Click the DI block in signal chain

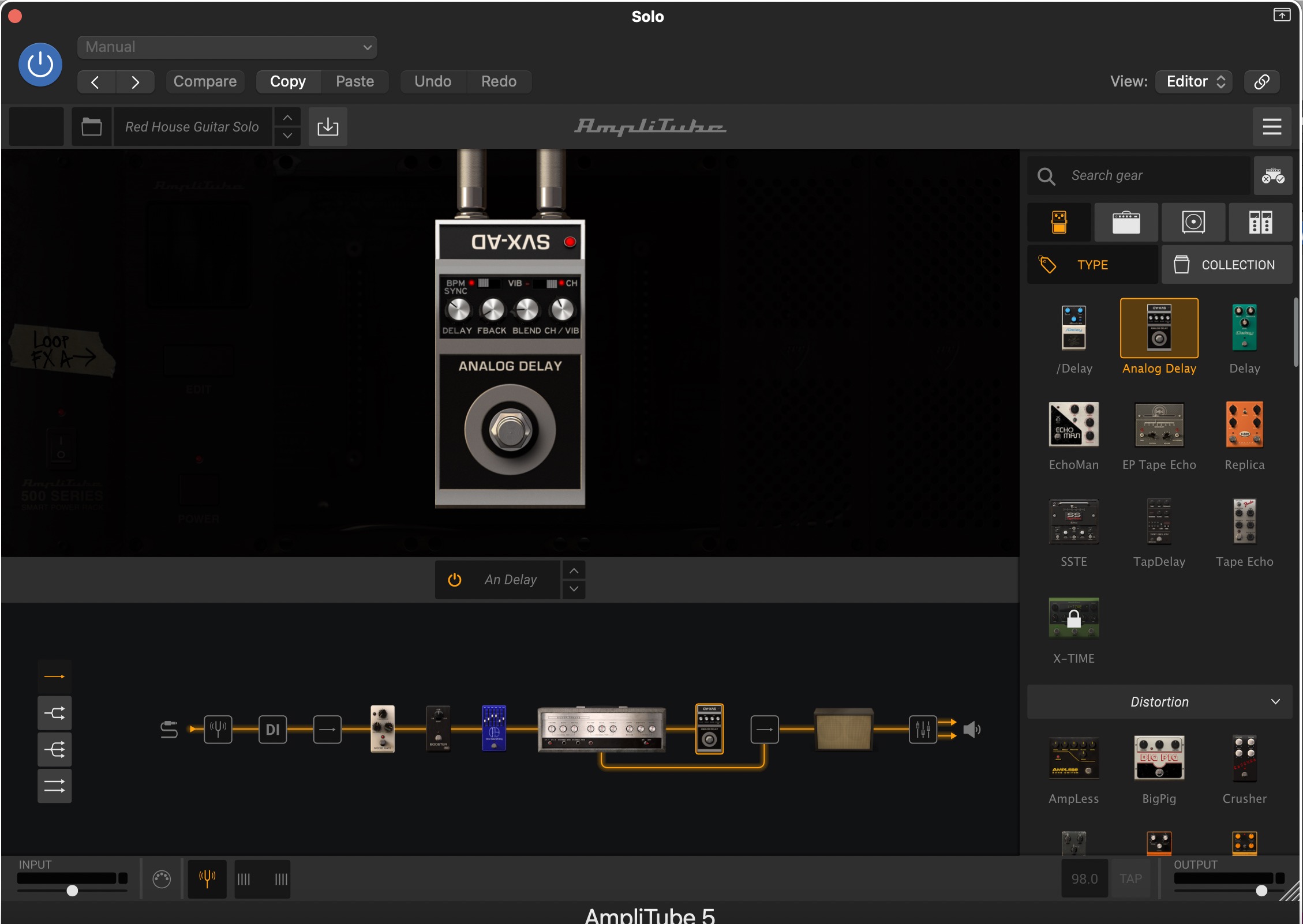pyautogui.click(x=273, y=730)
